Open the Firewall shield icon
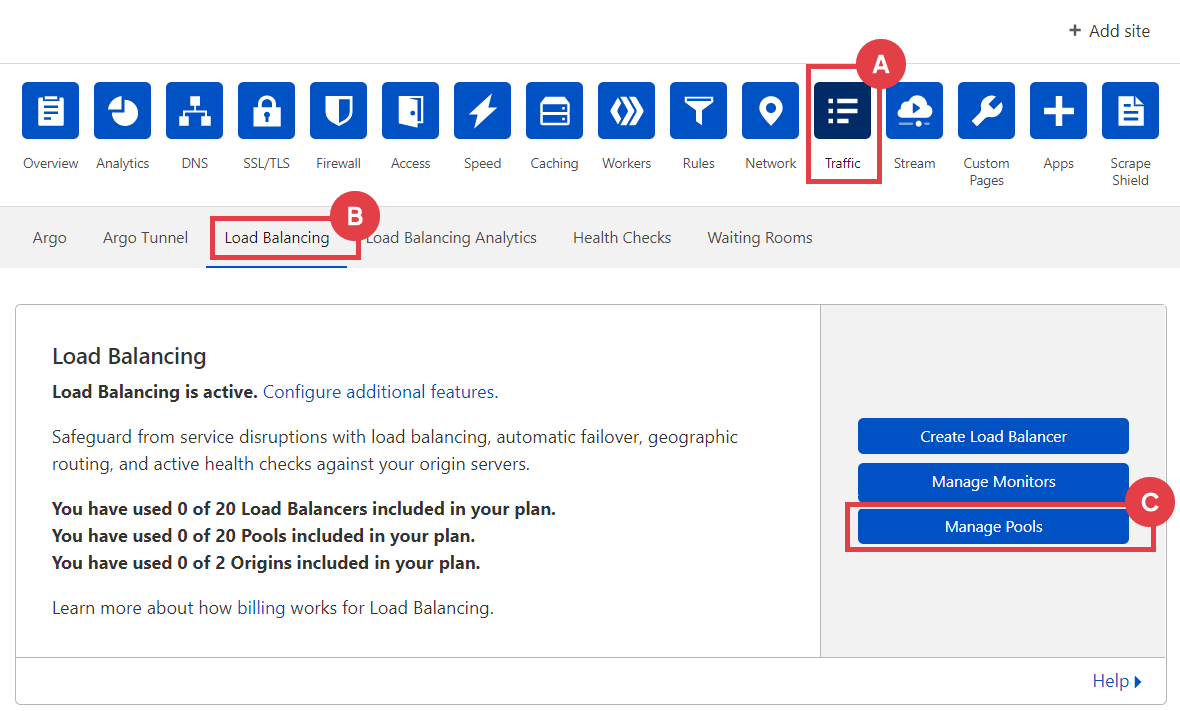Screen dimensions: 1180x711 [338, 111]
